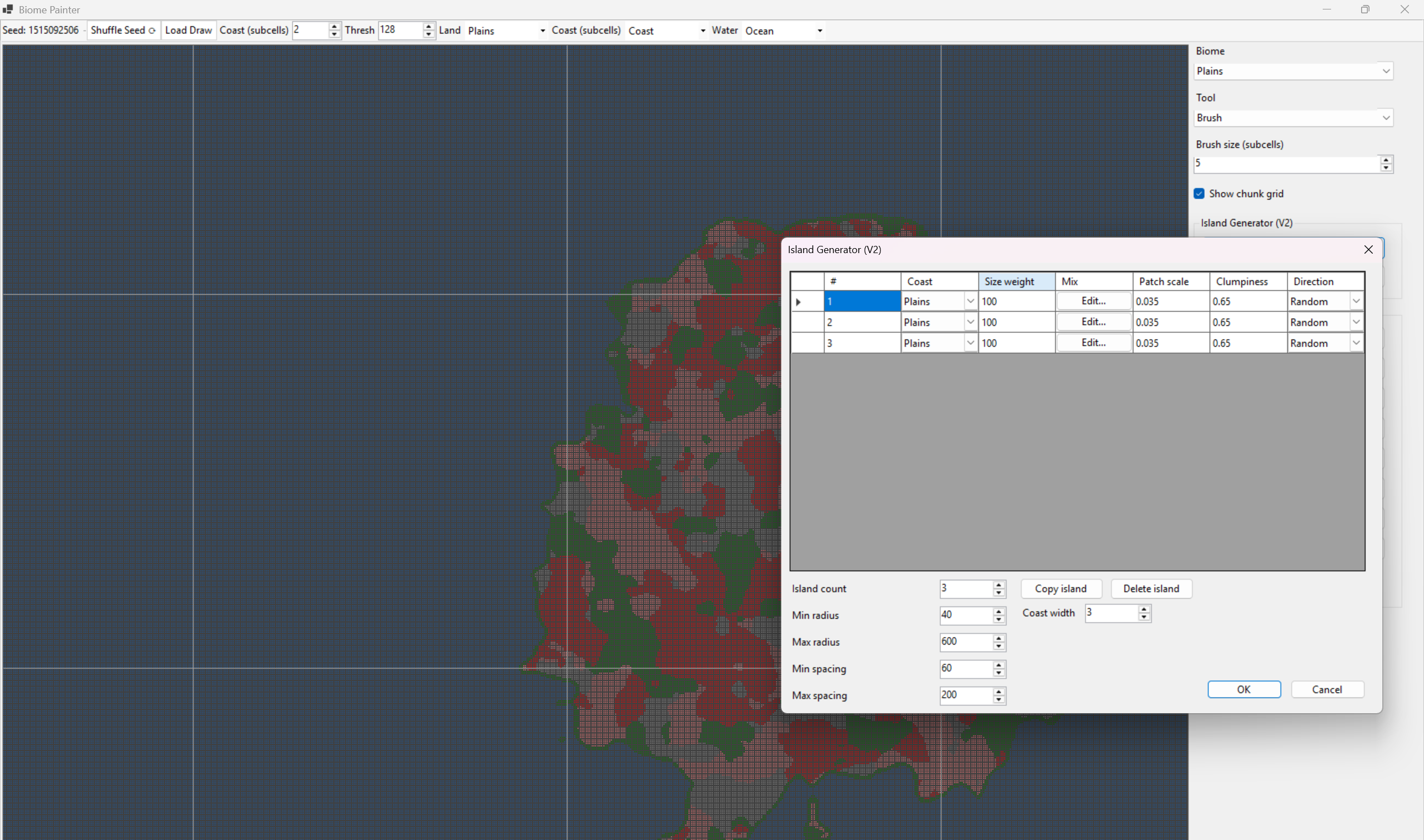The width and height of the screenshot is (1424, 840).
Task: Increase Coast width spinner value
Action: coord(1144,609)
